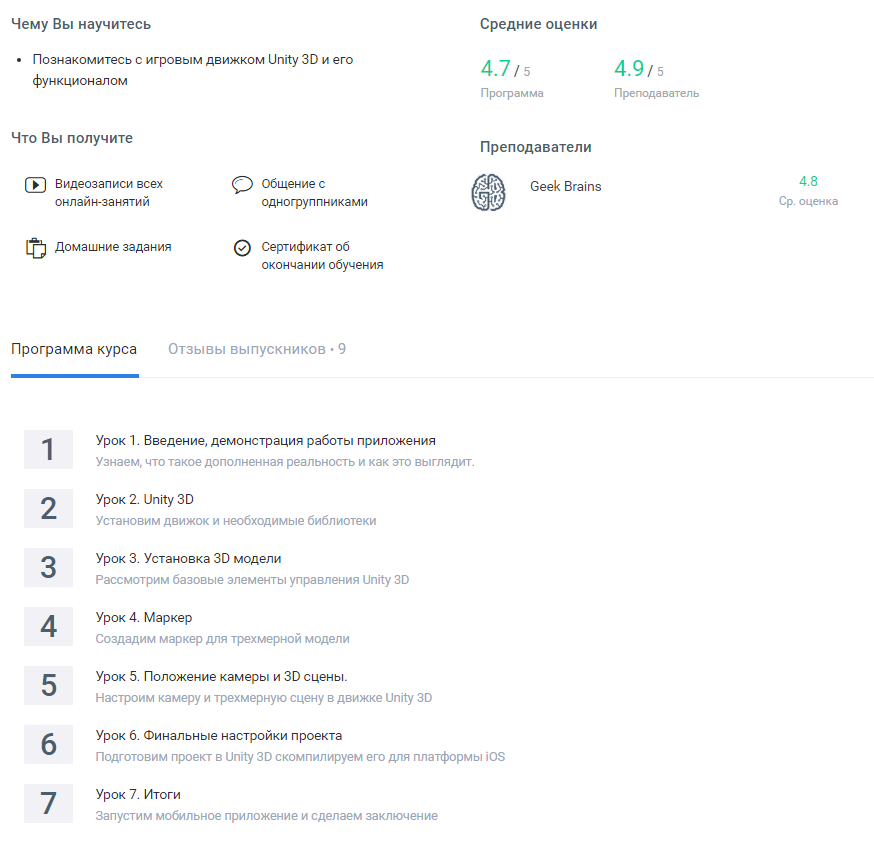The height and width of the screenshot is (854, 874).
Task: Click the homework clipboard icon
Action: (x=36, y=248)
